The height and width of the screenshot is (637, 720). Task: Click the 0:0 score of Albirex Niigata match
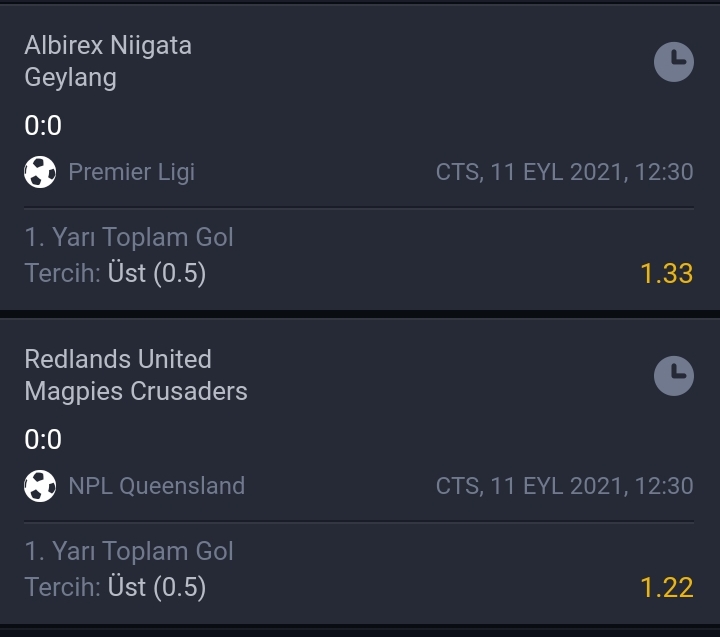[x=43, y=125]
